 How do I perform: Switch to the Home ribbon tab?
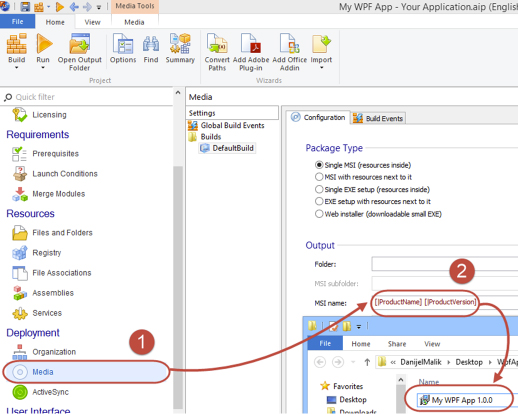coord(55,22)
